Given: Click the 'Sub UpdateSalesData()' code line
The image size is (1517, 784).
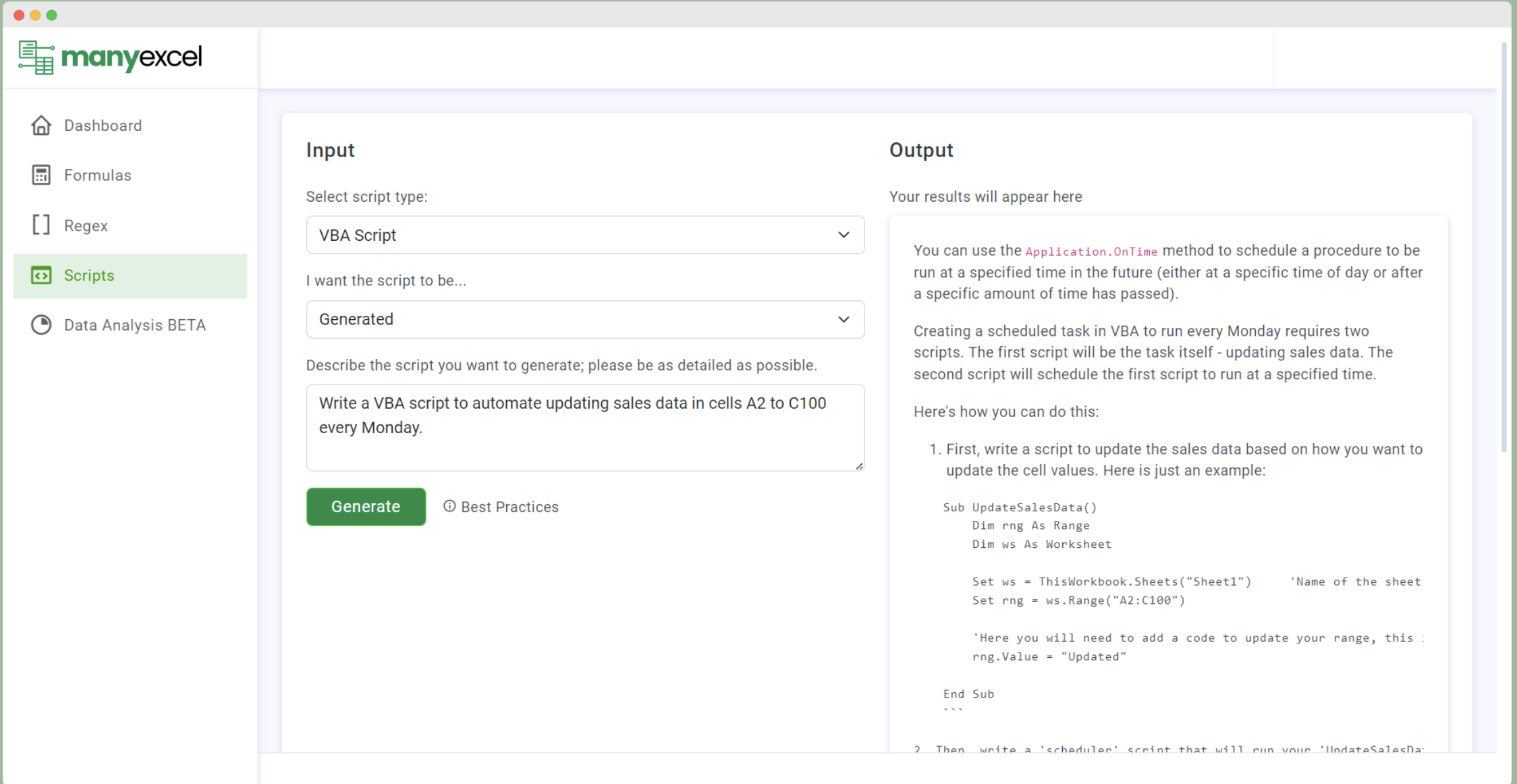Looking at the screenshot, I should [1020, 507].
